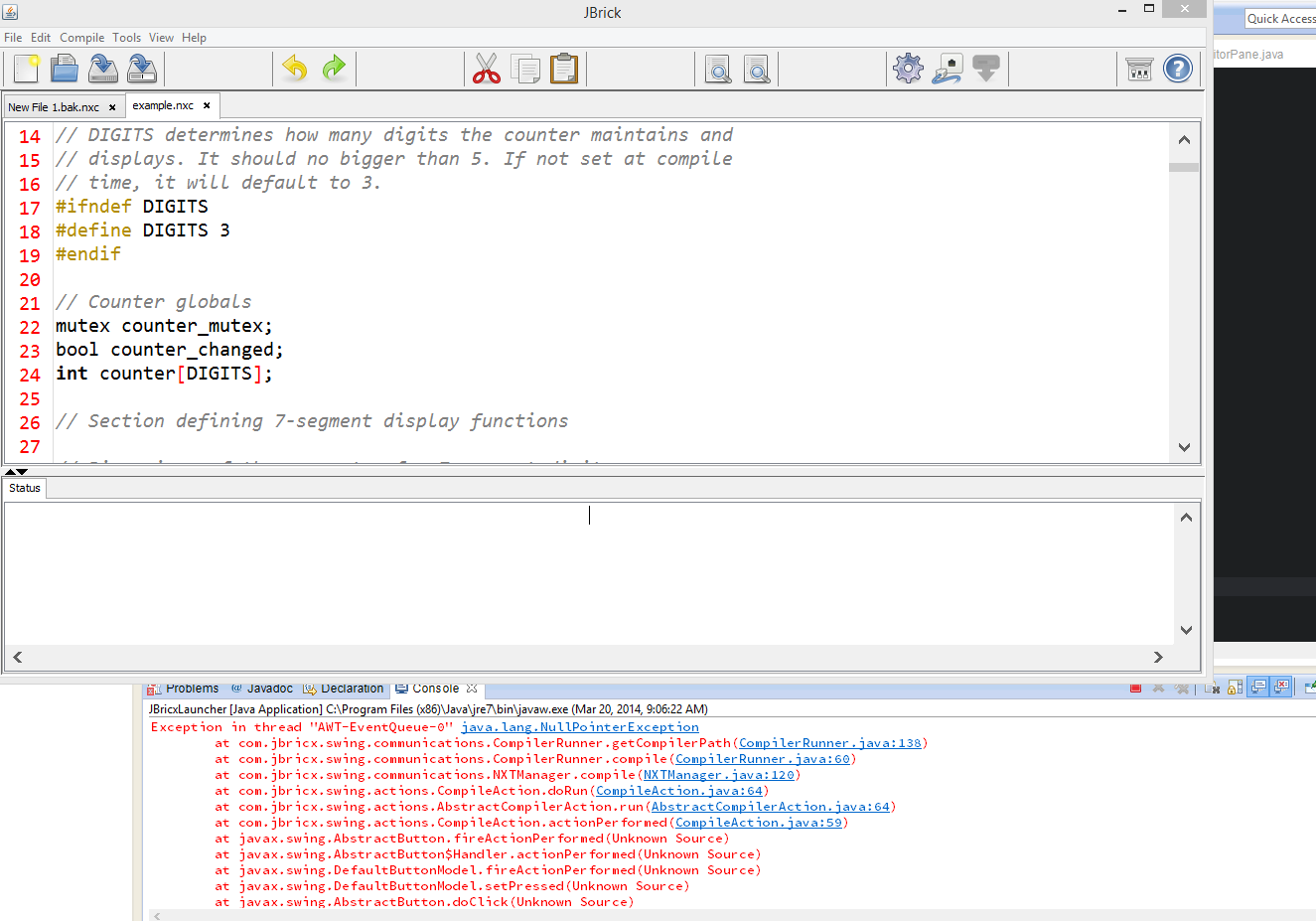Click Status pane scroll right arrow

tap(1158, 657)
